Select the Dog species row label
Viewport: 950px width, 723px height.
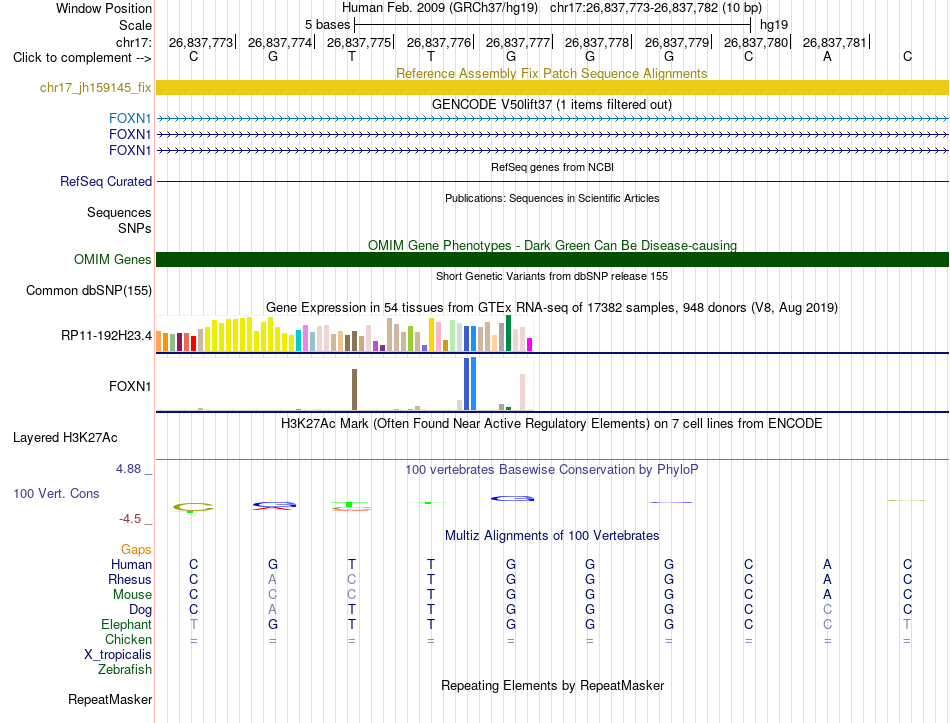[140, 610]
